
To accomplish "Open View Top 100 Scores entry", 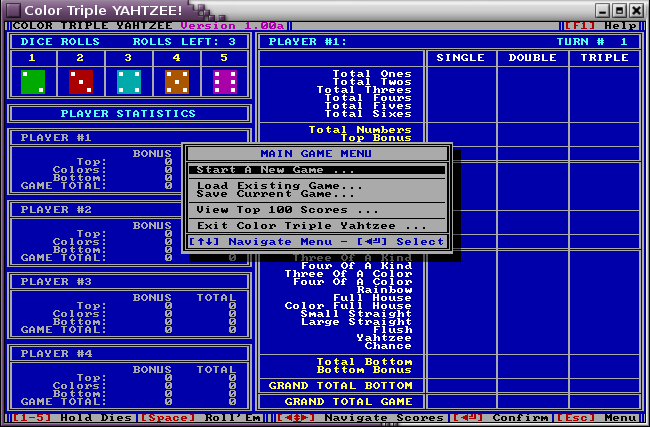I will coord(287,210).
